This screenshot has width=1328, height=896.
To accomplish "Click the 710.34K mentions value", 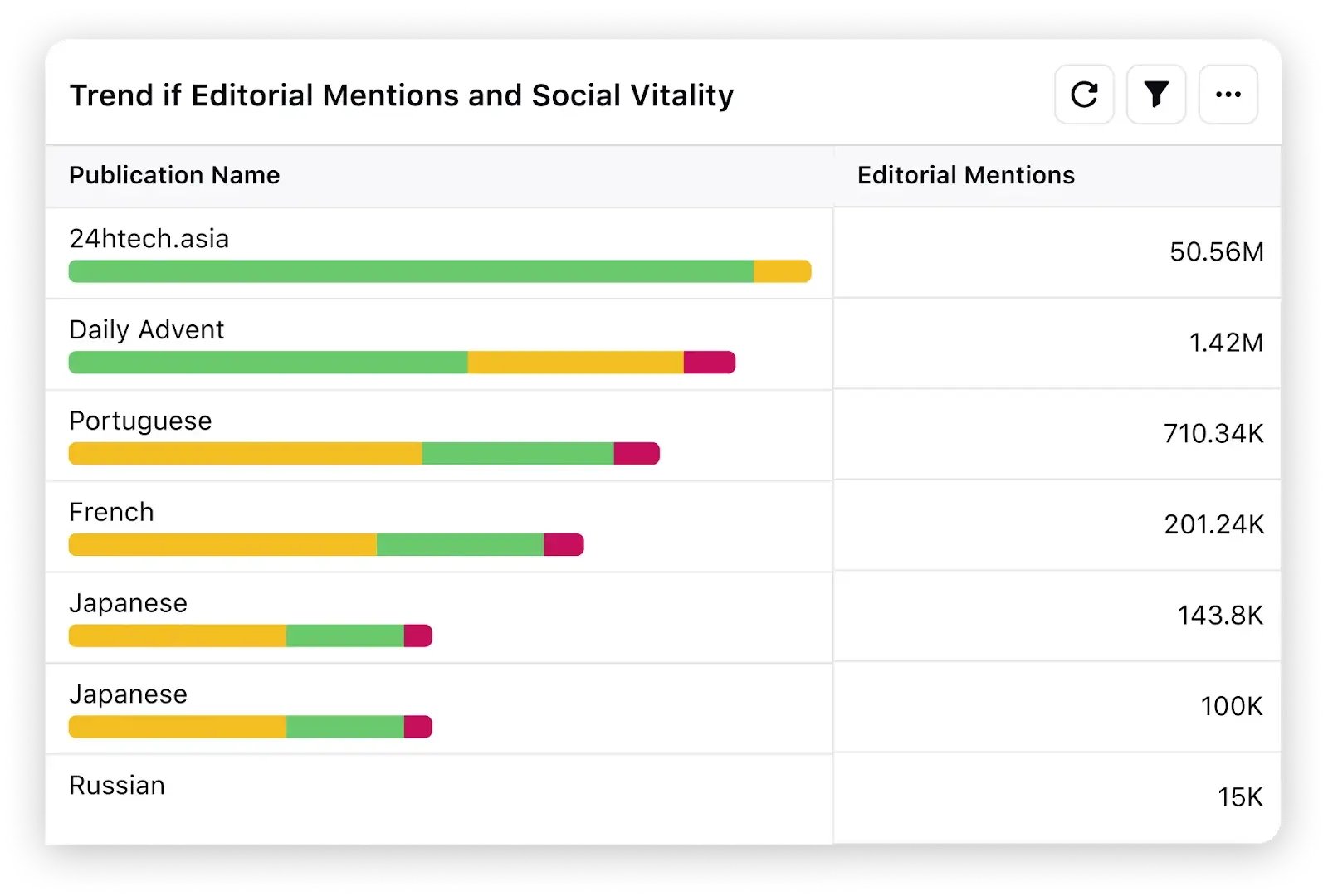I will point(1213,433).
